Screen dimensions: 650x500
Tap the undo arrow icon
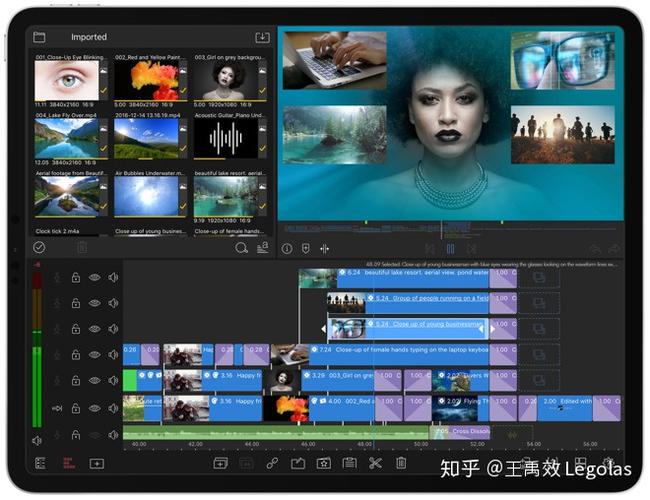point(595,249)
